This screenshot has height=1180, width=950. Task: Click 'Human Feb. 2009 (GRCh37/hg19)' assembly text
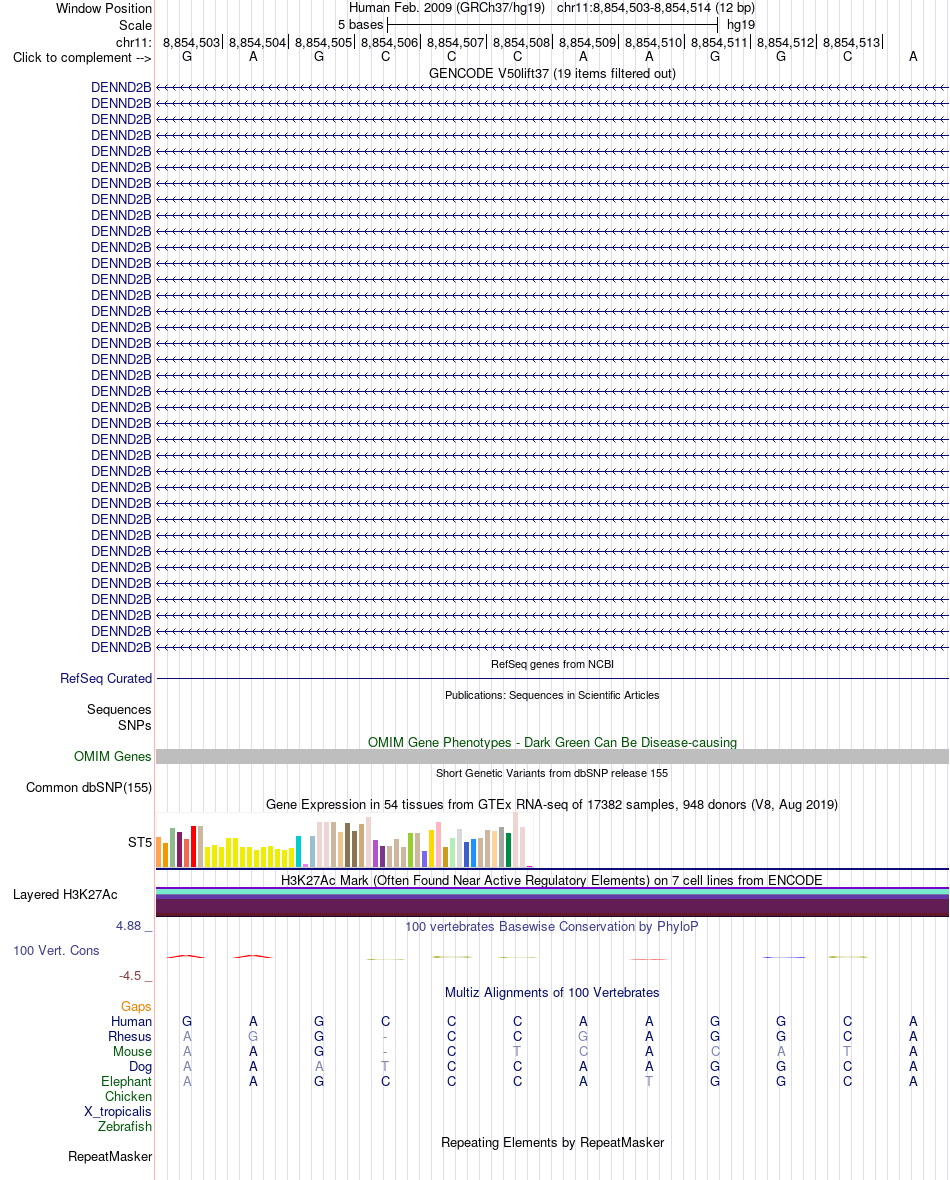point(446,8)
